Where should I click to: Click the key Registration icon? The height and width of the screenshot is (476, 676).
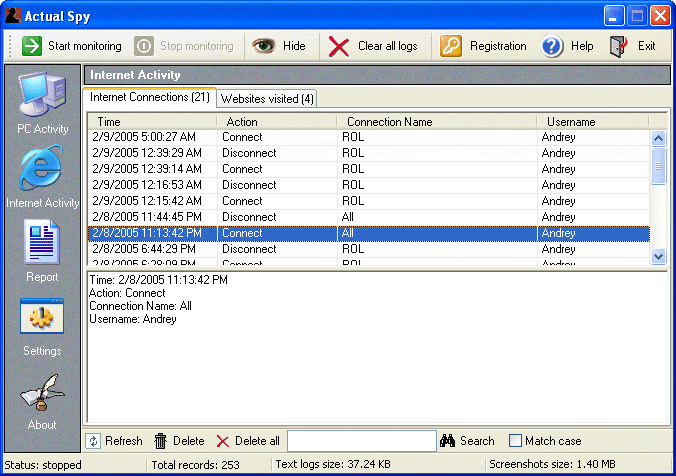click(x=451, y=46)
